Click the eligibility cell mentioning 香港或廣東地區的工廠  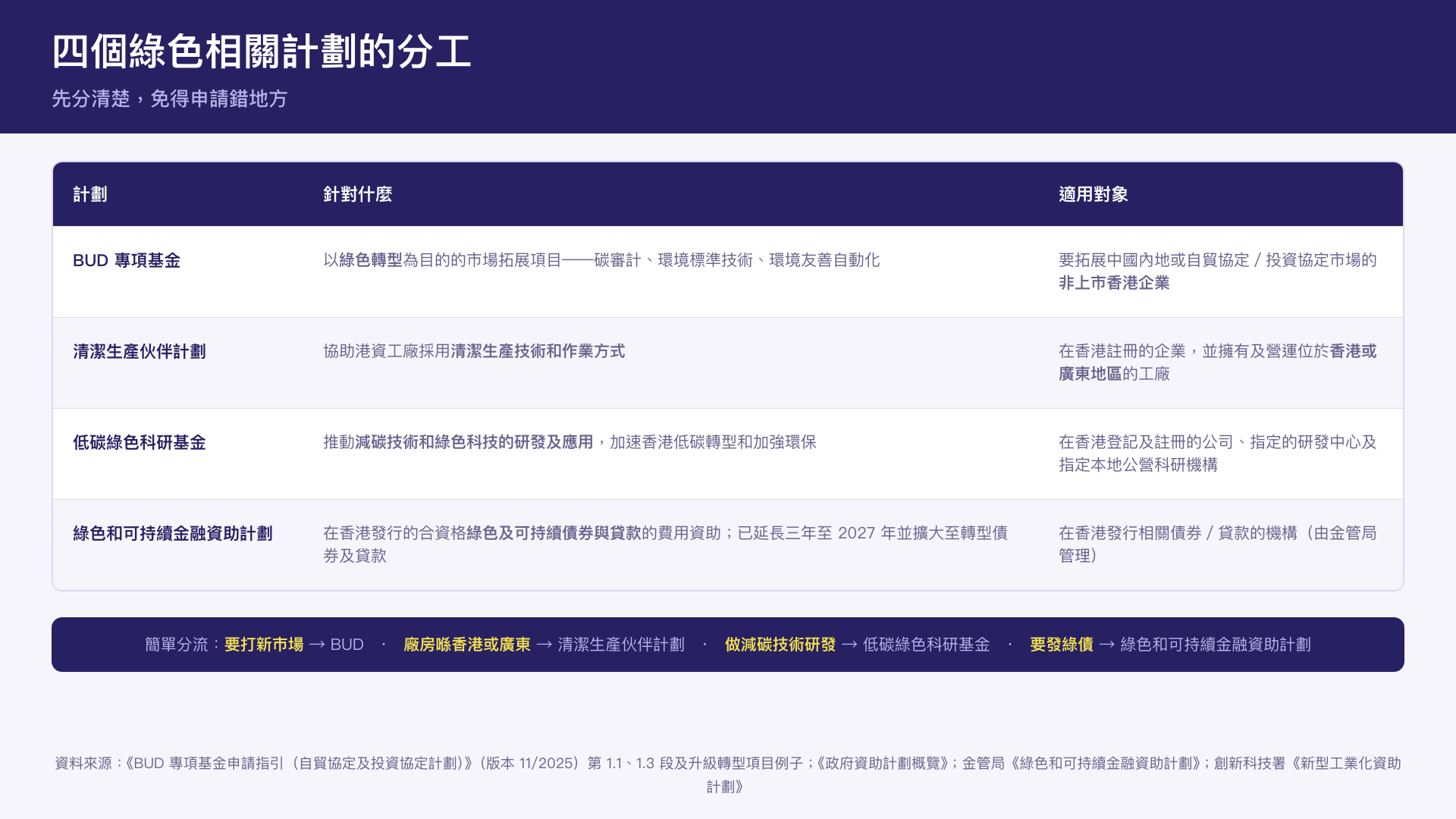1218,362
